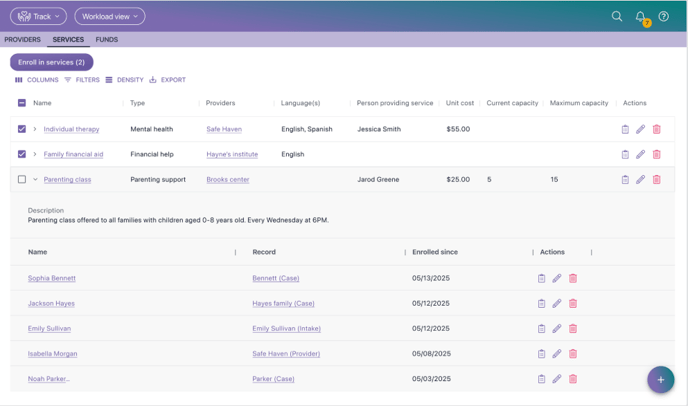Click Enroll in services (2) button
The image size is (688, 406).
coord(51,62)
